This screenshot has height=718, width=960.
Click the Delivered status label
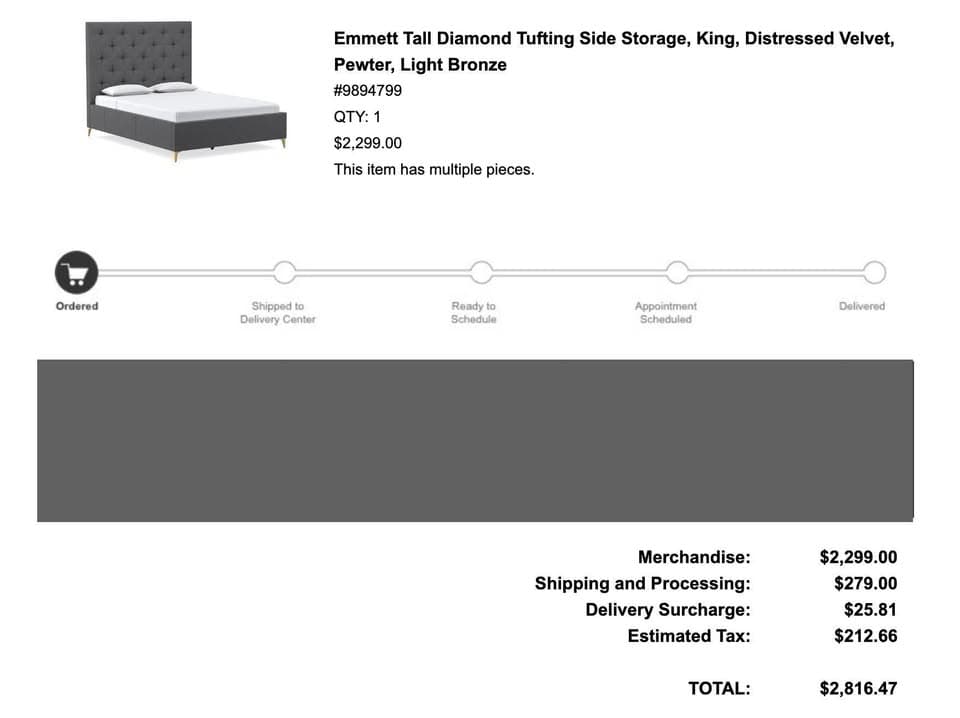pos(862,306)
